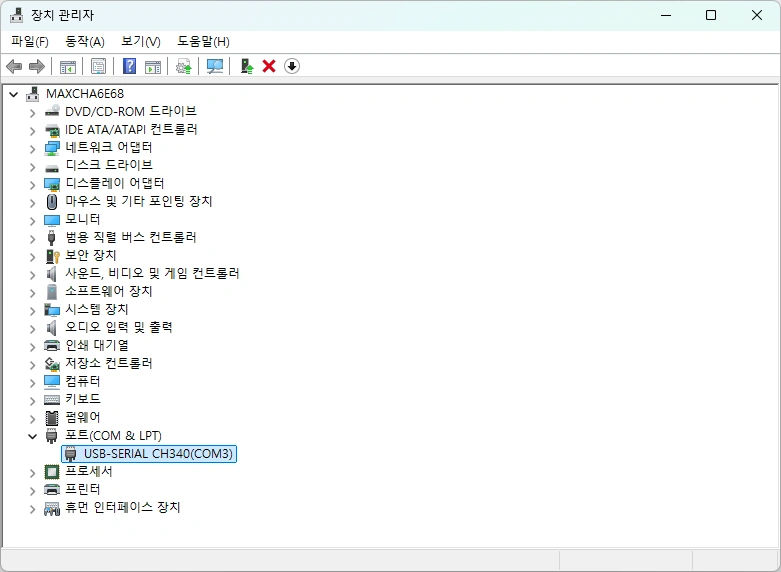Expand the 키보드 node chevron
This screenshot has height=572, width=781.
coord(32,401)
